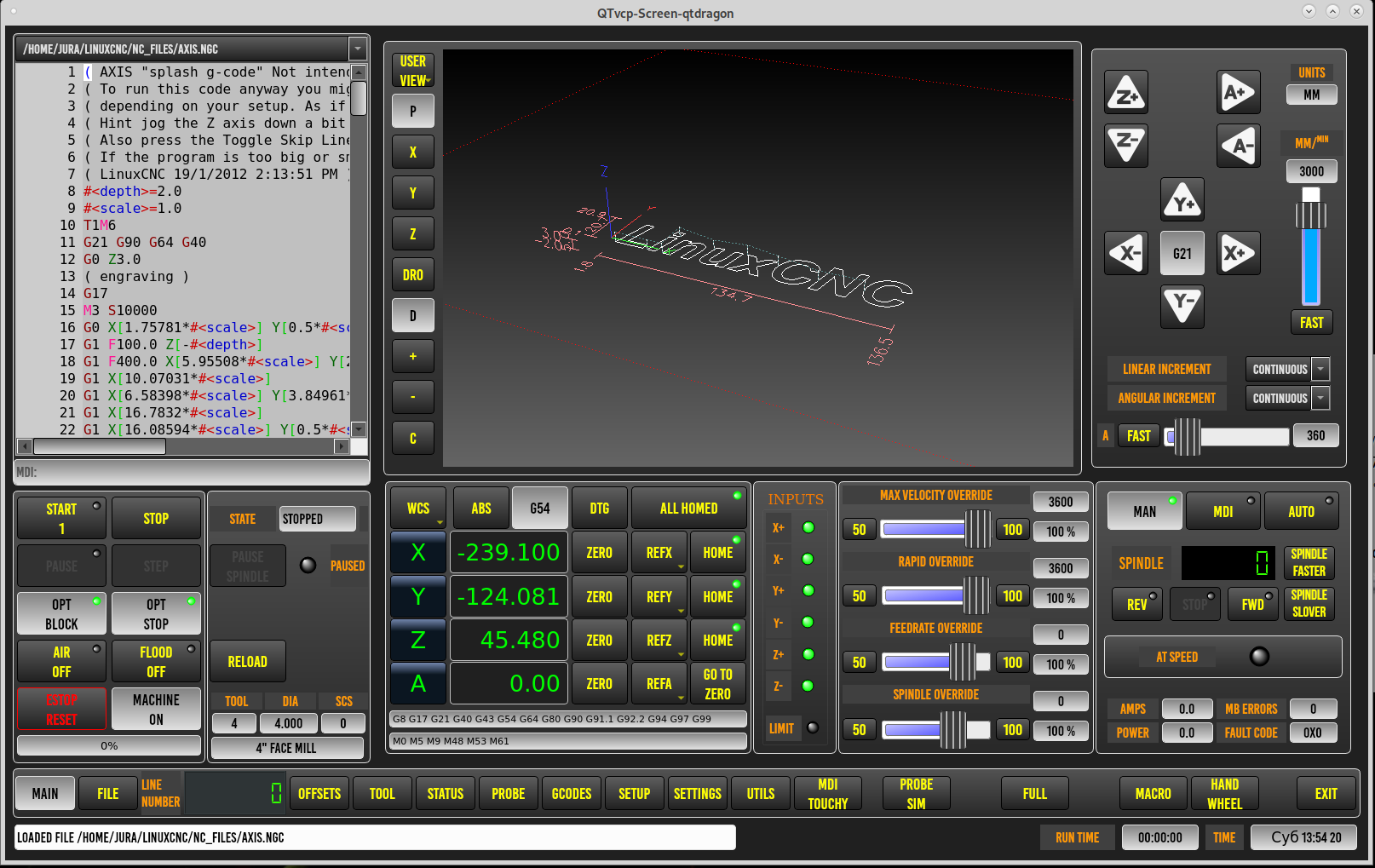Image resolution: width=1375 pixels, height=868 pixels.
Task: Start spindle forward with FWD
Action: coord(1252,604)
